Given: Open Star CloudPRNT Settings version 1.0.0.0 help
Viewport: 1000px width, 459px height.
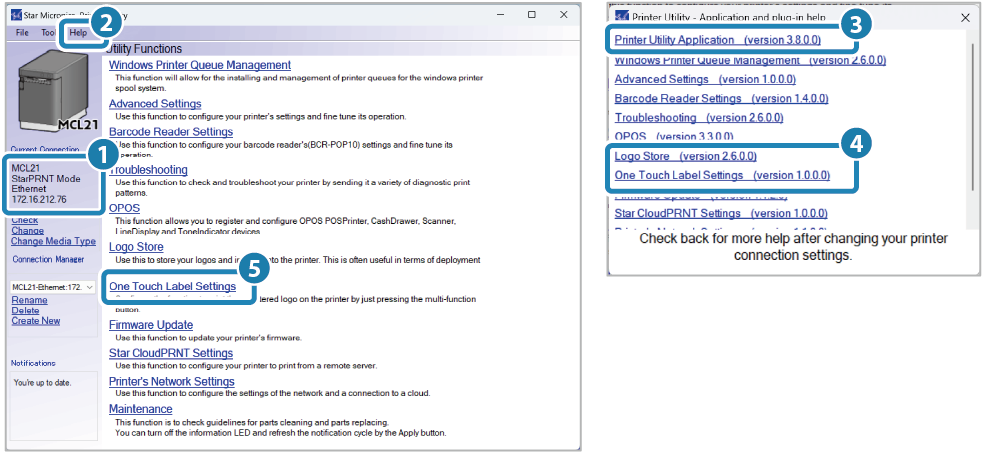Looking at the screenshot, I should point(721,214).
